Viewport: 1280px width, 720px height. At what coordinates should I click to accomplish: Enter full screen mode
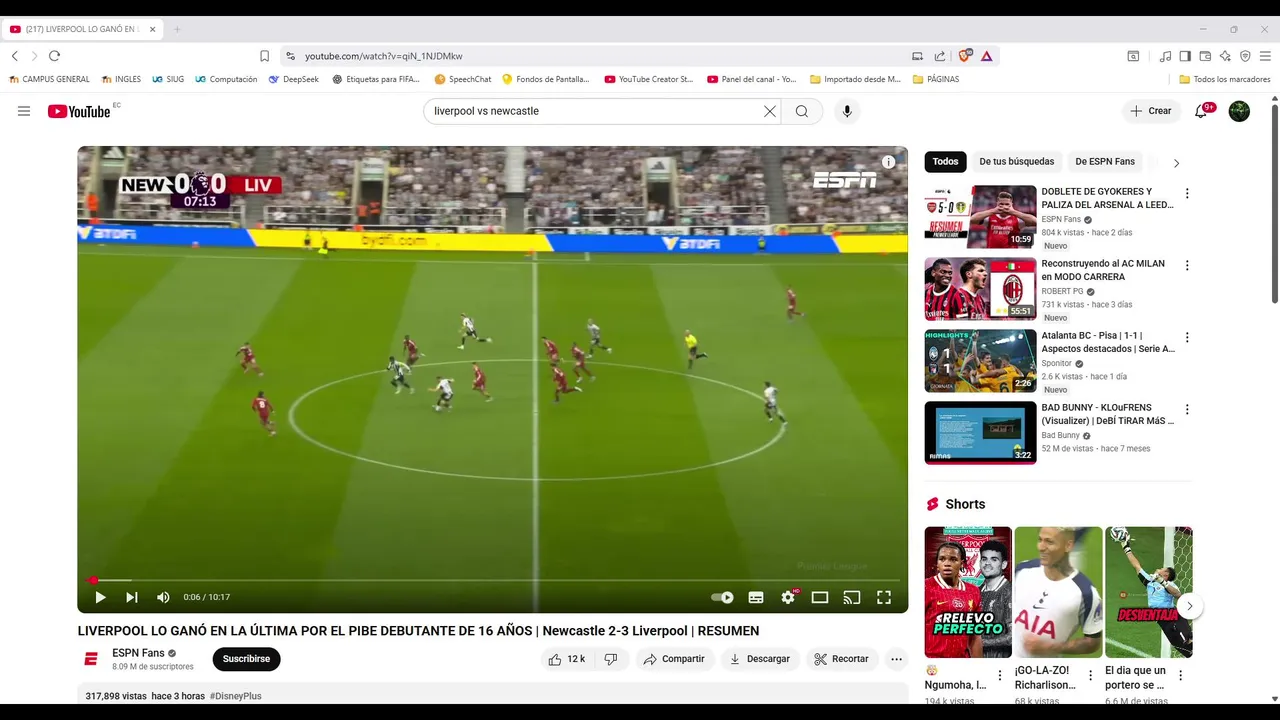pos(884,597)
